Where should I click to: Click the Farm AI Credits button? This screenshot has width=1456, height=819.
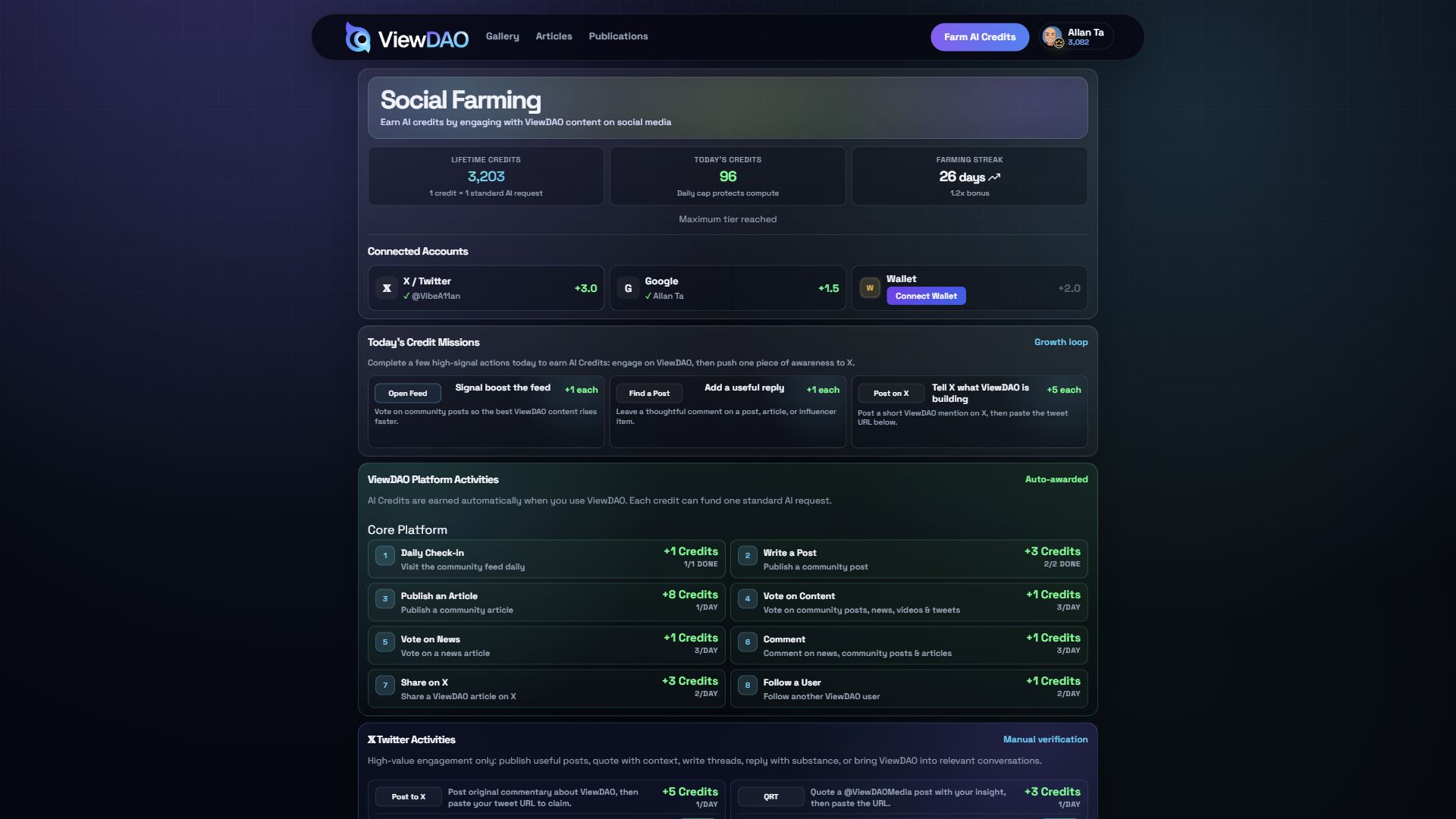980,37
